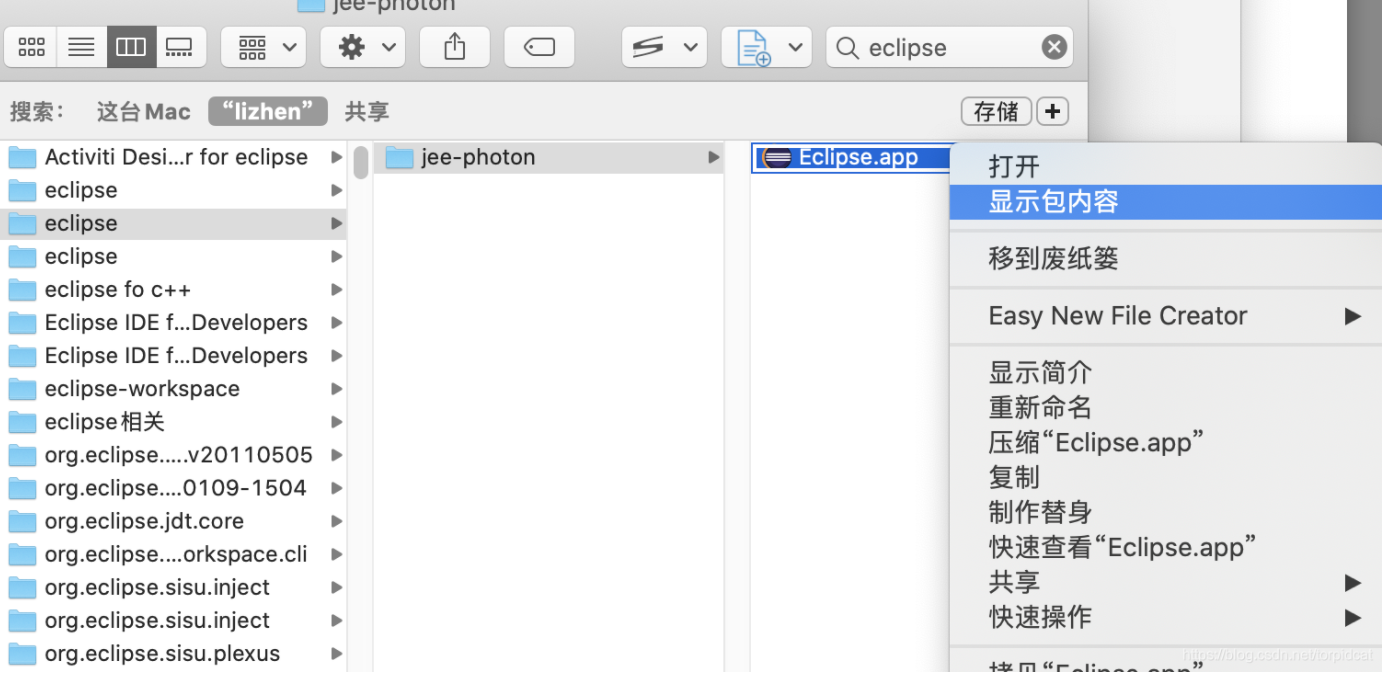Choose 复制 from context menu
The width and height of the screenshot is (1386, 676).
pyautogui.click(x=1165, y=477)
